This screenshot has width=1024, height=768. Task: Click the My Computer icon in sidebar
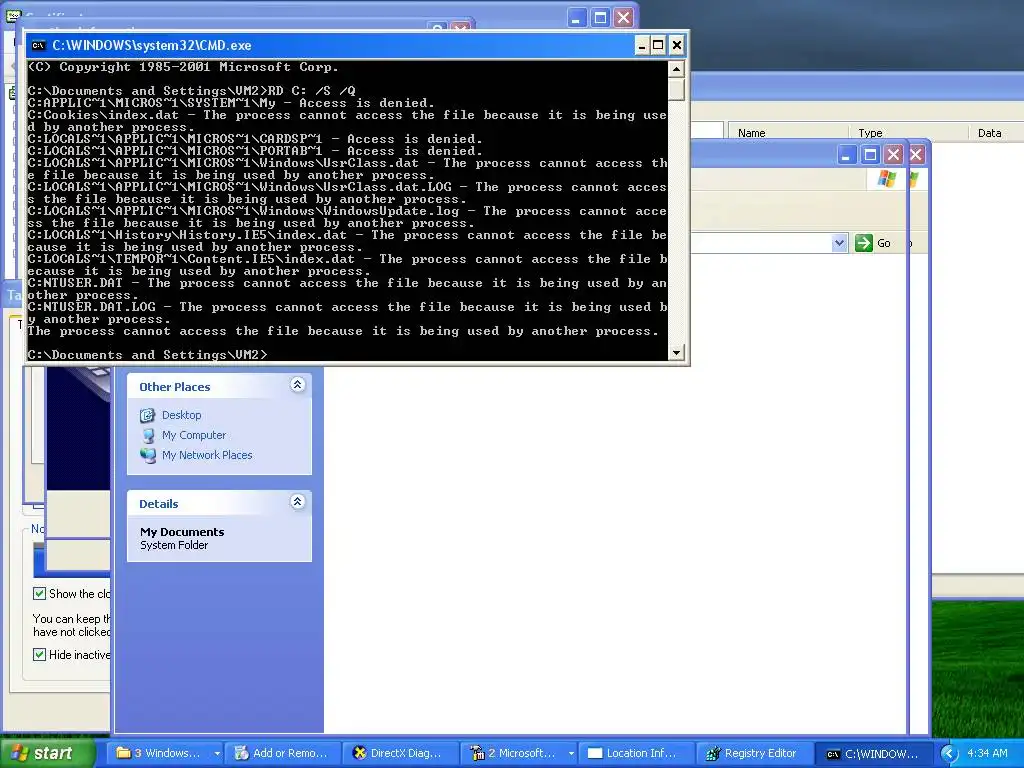(148, 435)
